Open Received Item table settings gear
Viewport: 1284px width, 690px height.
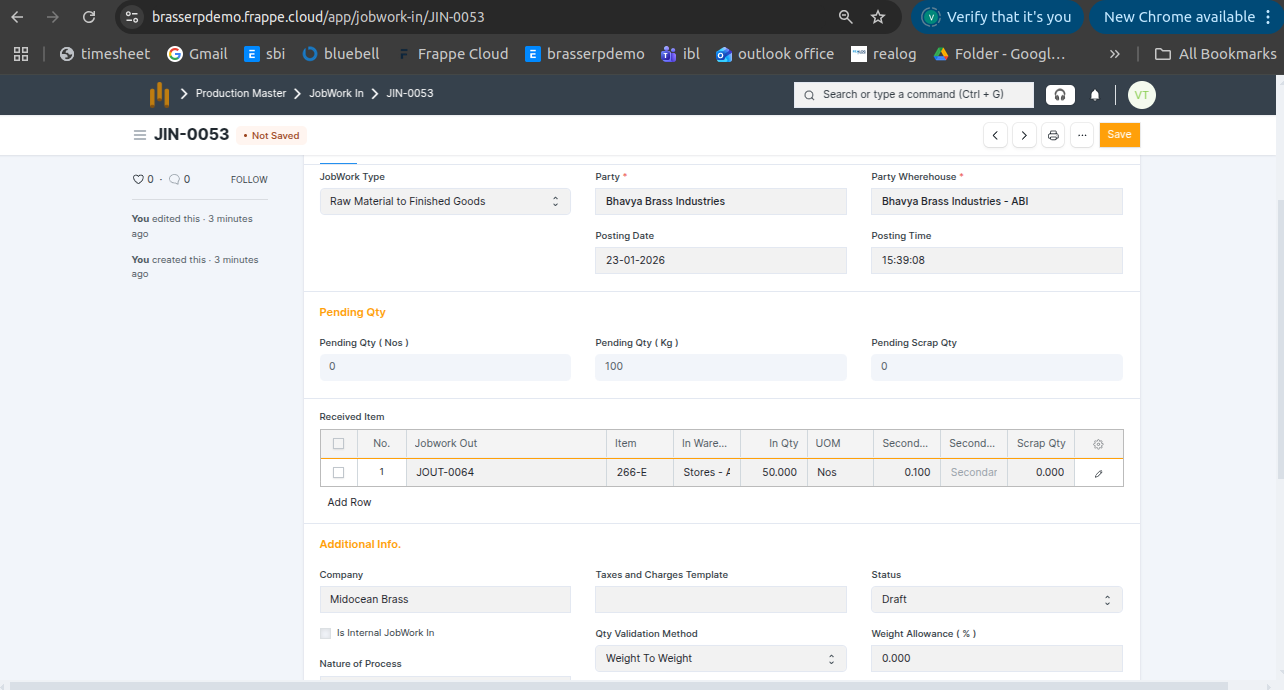click(x=1098, y=444)
